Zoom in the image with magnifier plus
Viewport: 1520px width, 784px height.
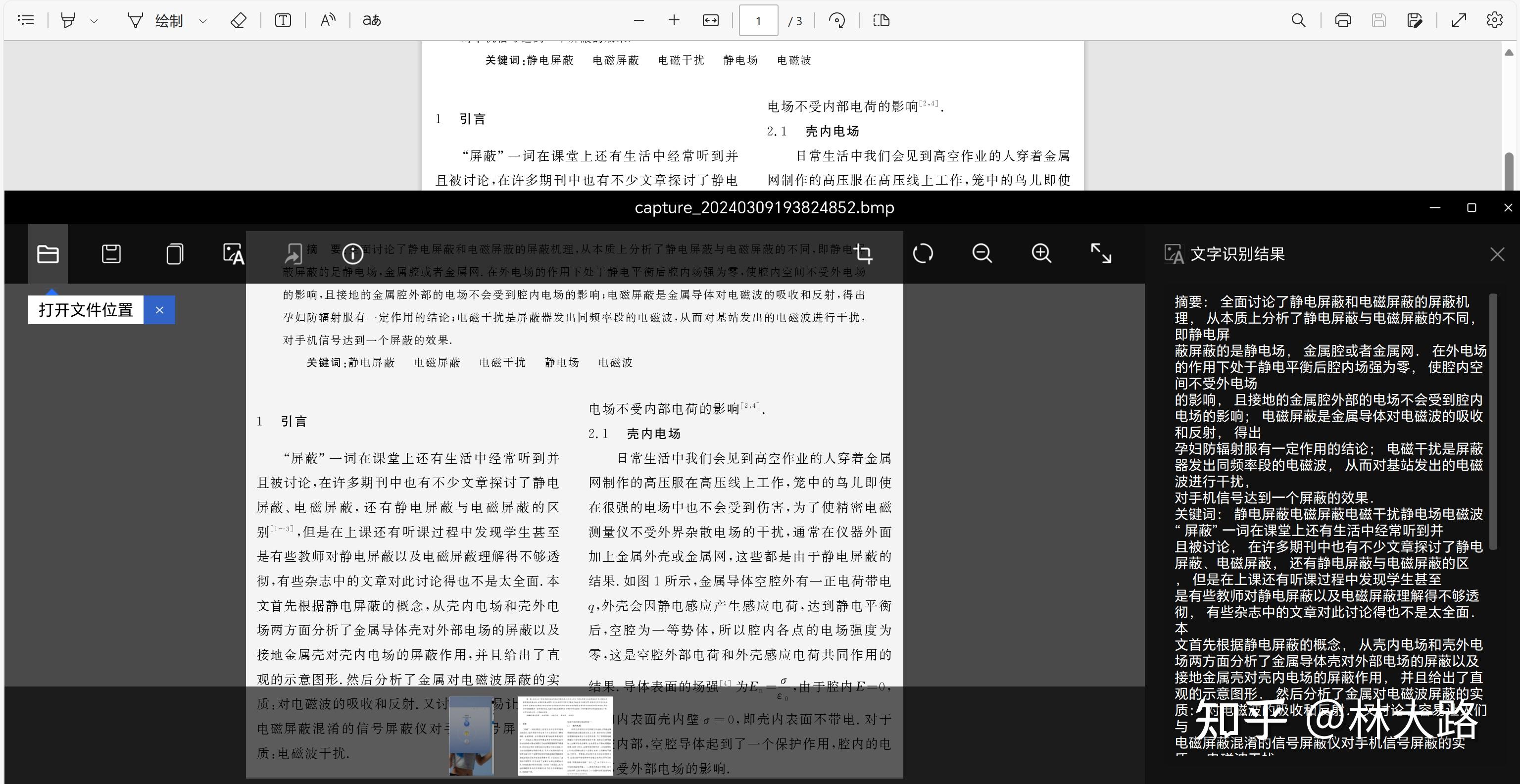[x=1041, y=254]
